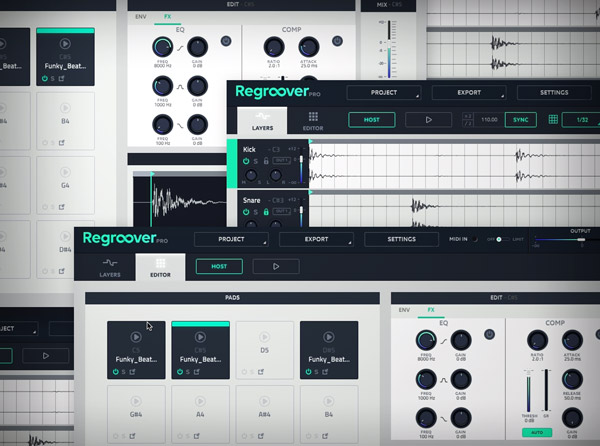Toggle the Snare layer power icon
Viewport: 600px width, 446px height.
coord(244,212)
